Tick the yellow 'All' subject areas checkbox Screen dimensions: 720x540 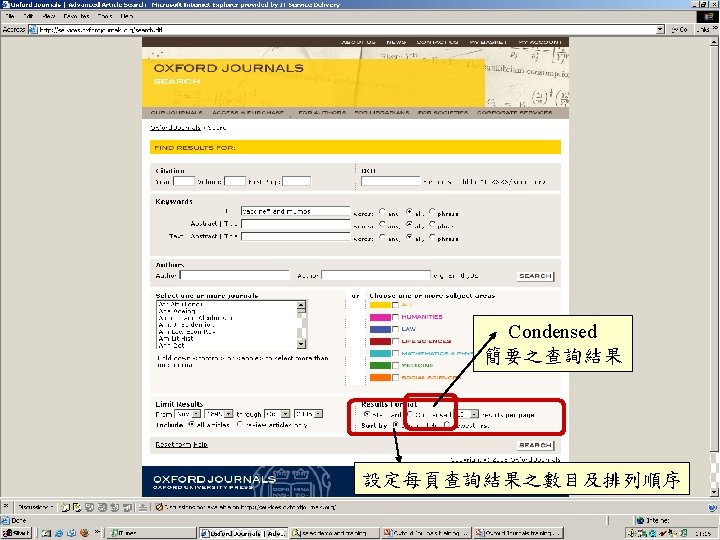(x=395, y=305)
